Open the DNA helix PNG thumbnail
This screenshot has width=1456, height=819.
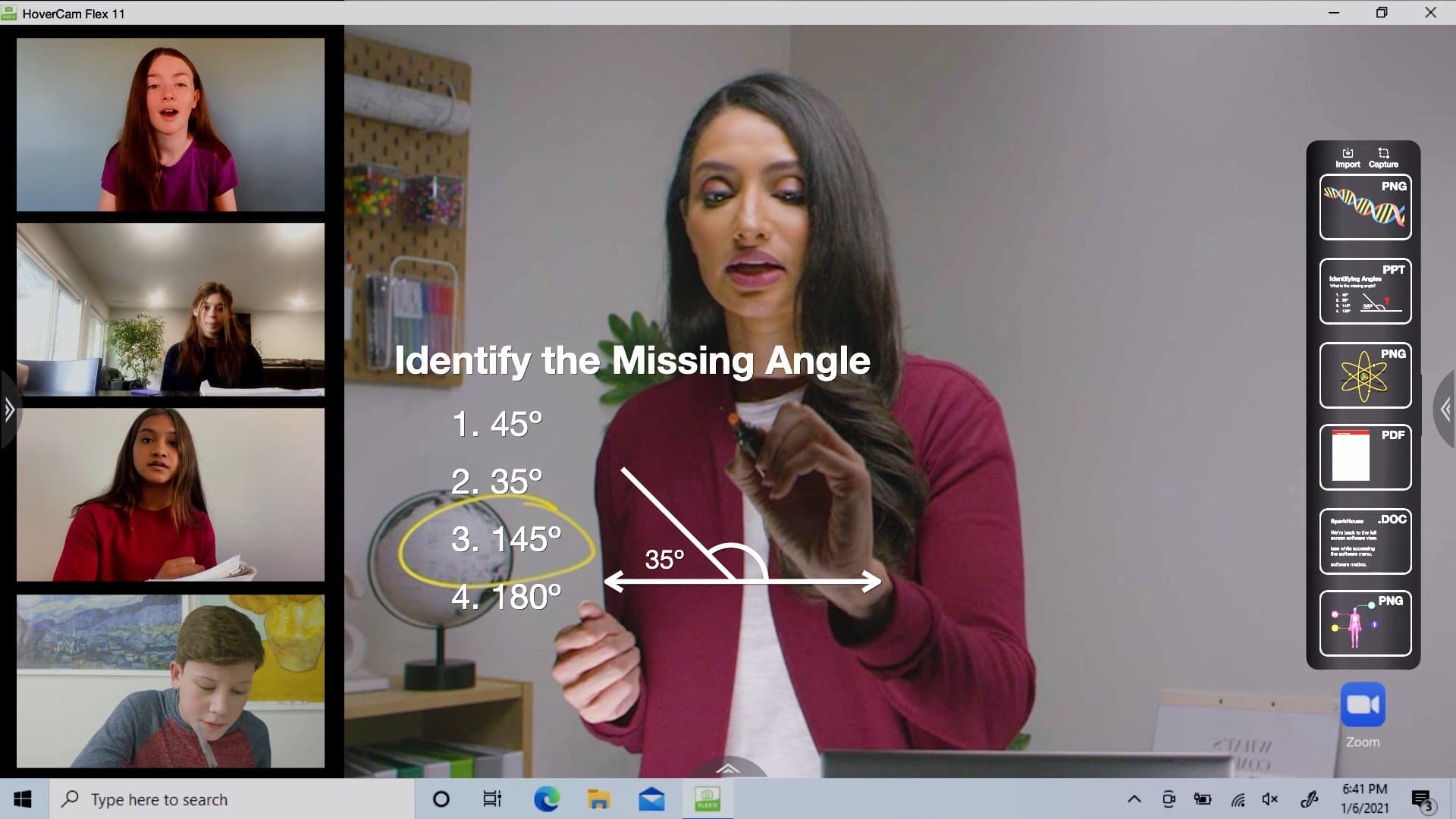[x=1365, y=207]
